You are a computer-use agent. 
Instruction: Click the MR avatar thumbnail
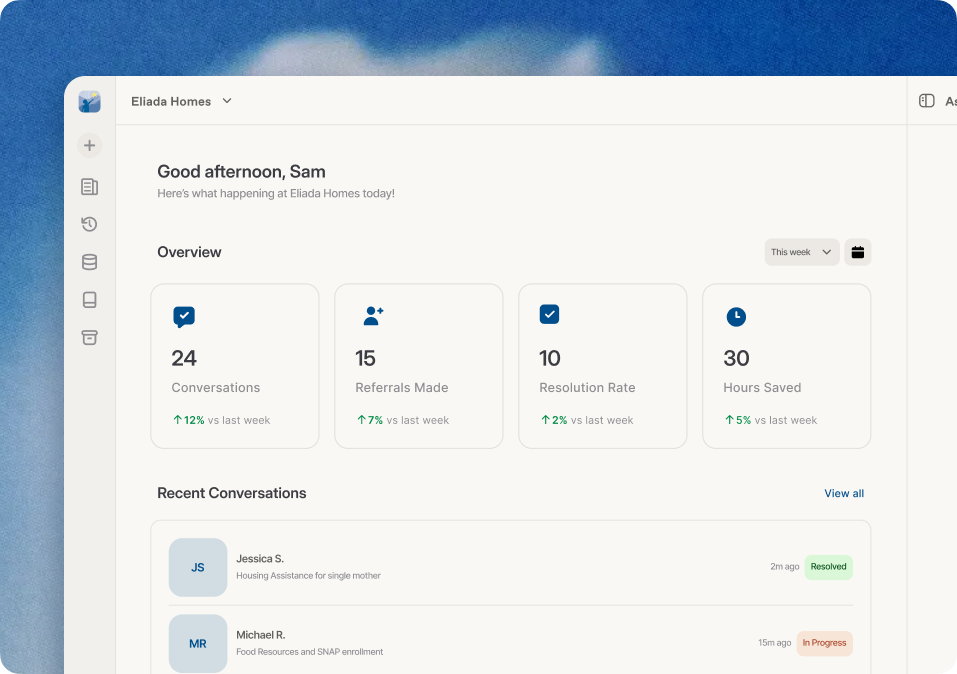click(198, 643)
